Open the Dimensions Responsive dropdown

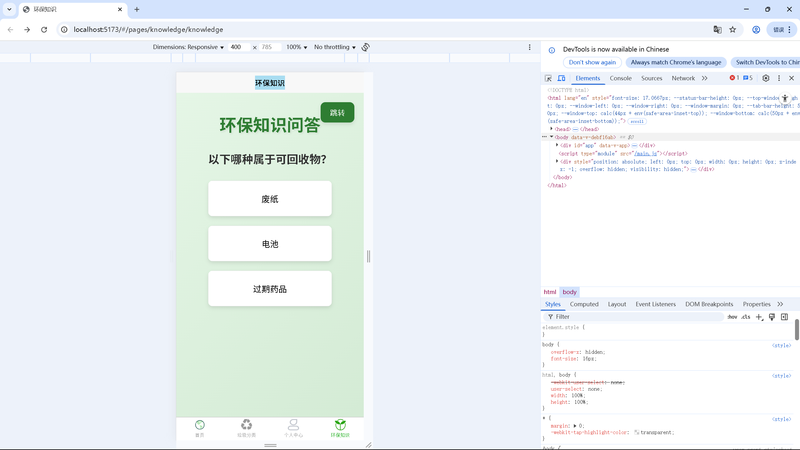coord(188,47)
